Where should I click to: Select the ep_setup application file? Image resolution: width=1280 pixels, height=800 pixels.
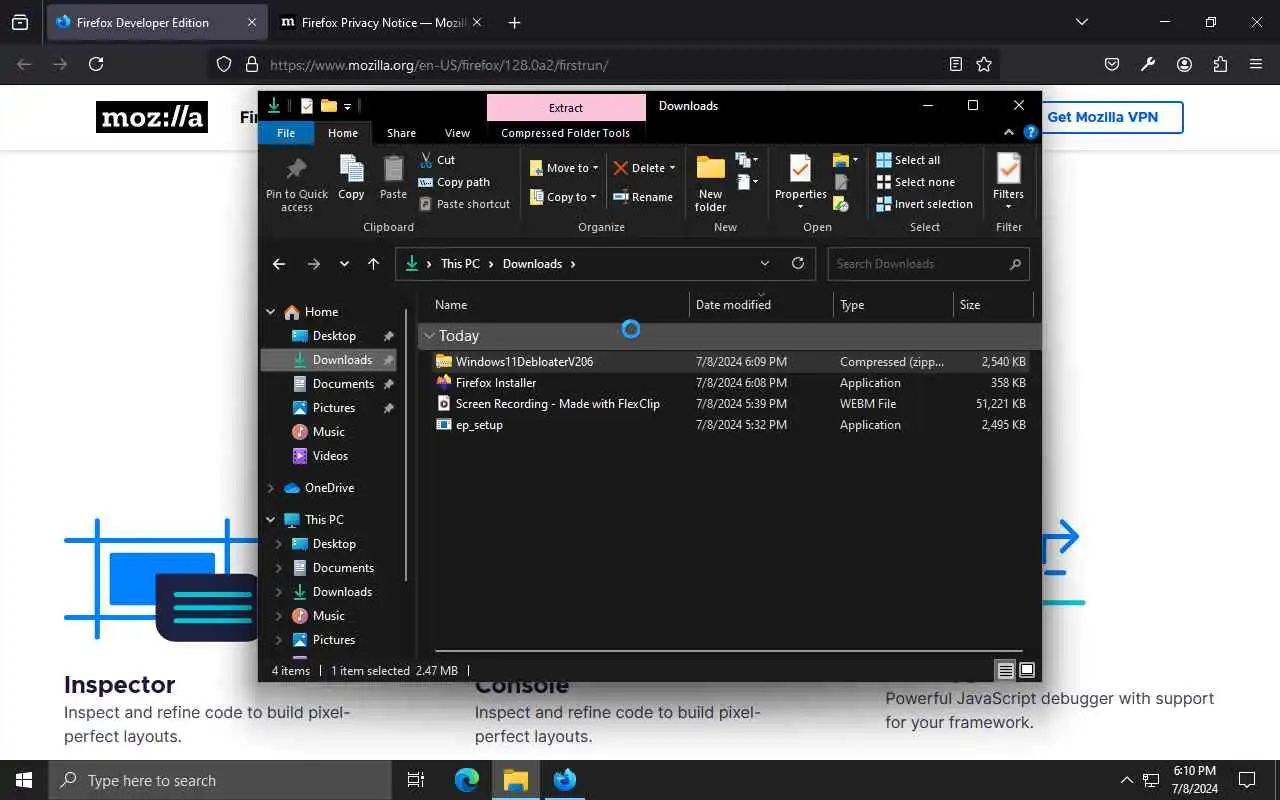point(731,425)
